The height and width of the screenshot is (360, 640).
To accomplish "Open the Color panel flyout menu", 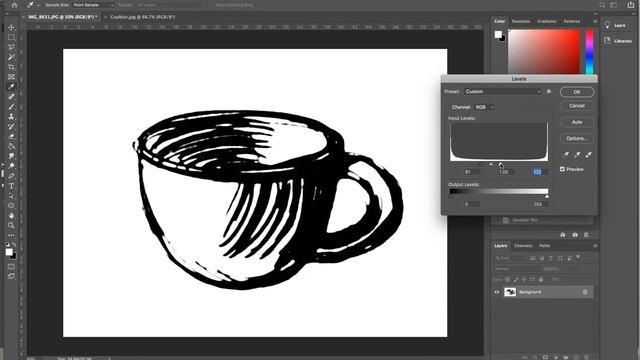I will [595, 21].
